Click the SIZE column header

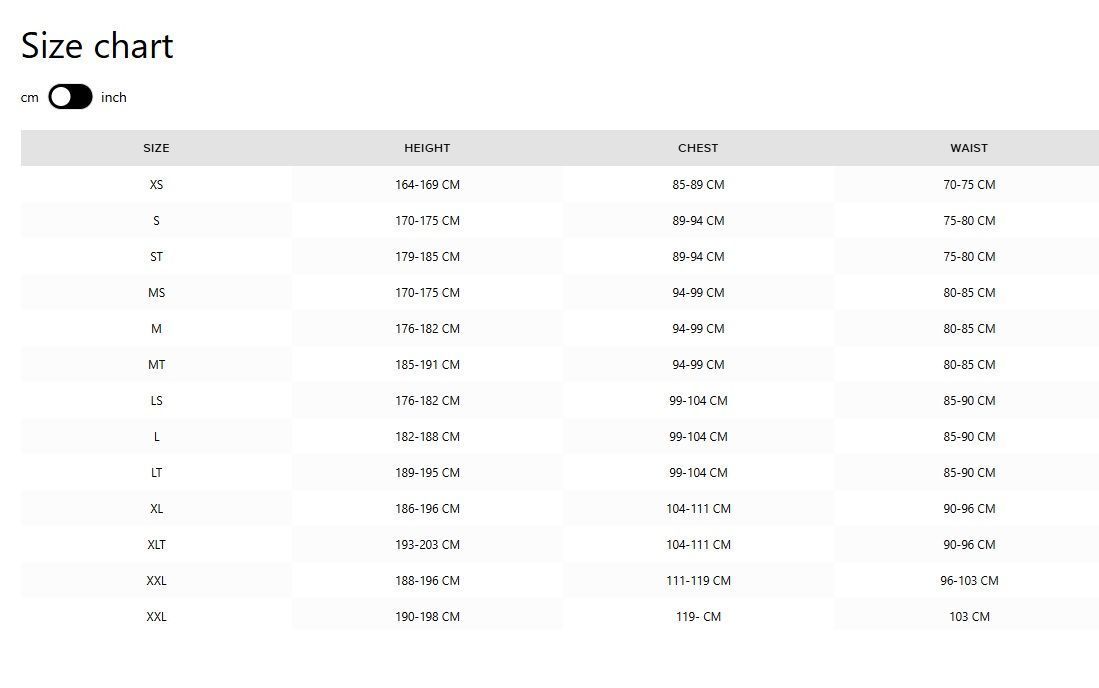(156, 148)
